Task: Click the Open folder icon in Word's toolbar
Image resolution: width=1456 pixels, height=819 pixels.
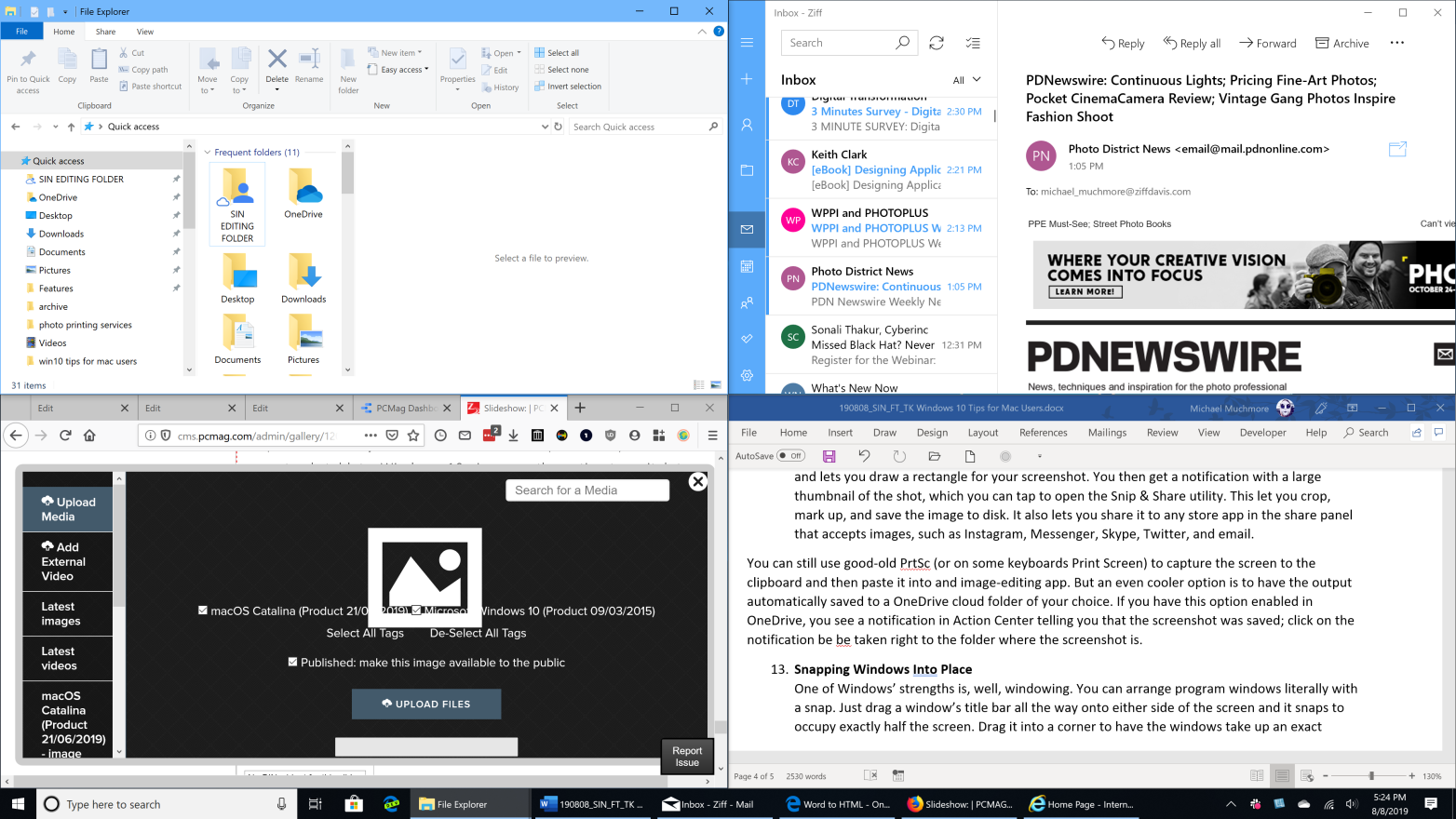Action: click(x=935, y=456)
